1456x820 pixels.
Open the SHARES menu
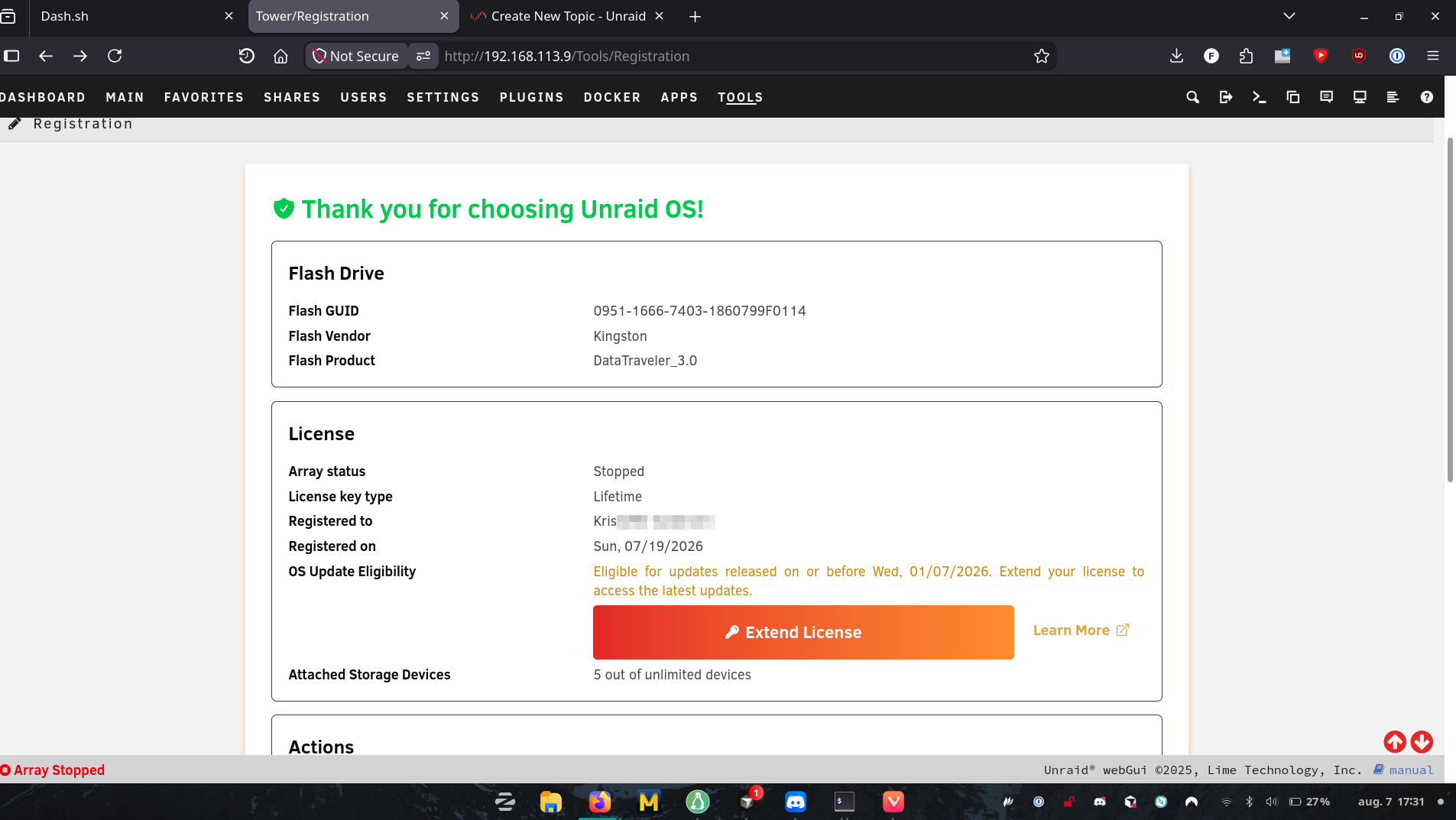coord(292,97)
